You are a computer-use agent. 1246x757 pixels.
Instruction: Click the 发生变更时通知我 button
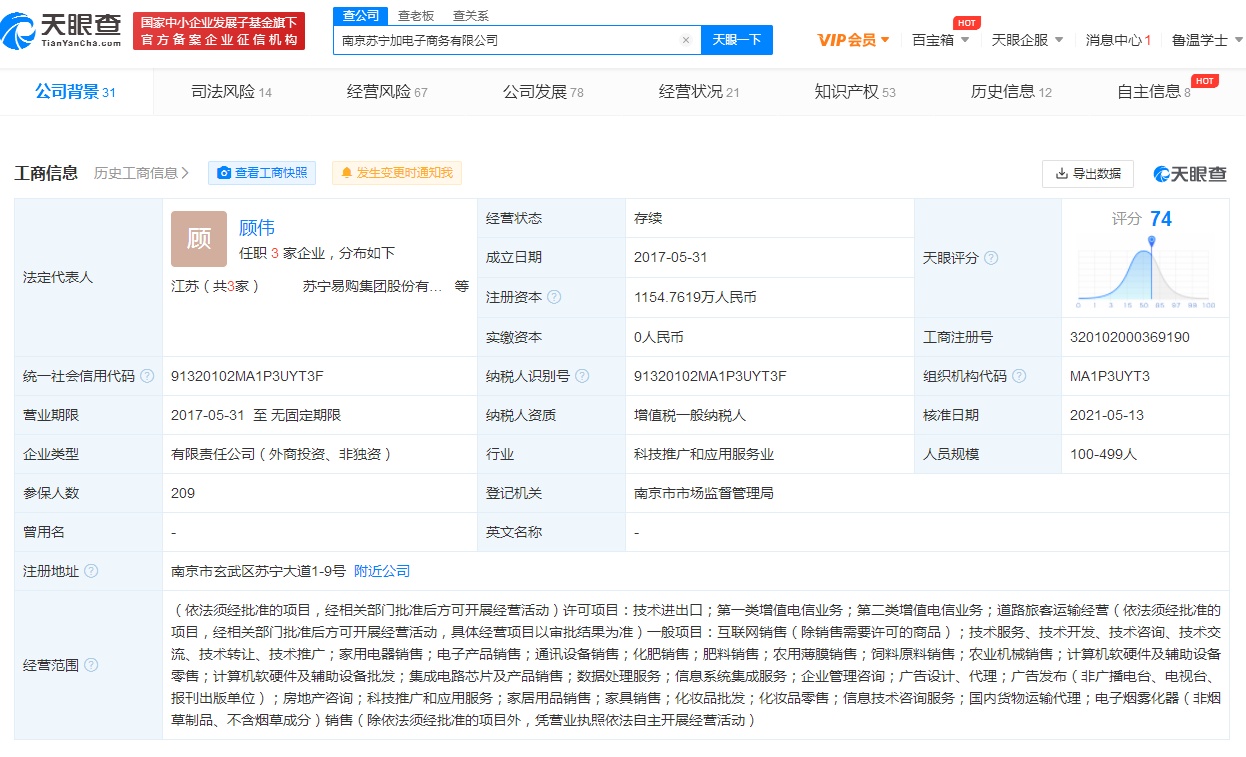coord(397,173)
